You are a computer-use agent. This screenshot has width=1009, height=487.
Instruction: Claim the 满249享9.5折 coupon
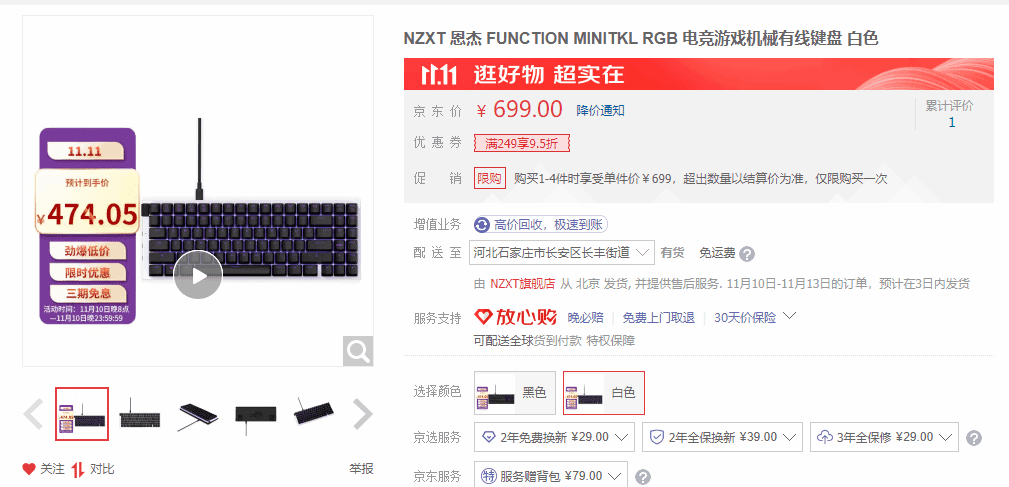522,143
